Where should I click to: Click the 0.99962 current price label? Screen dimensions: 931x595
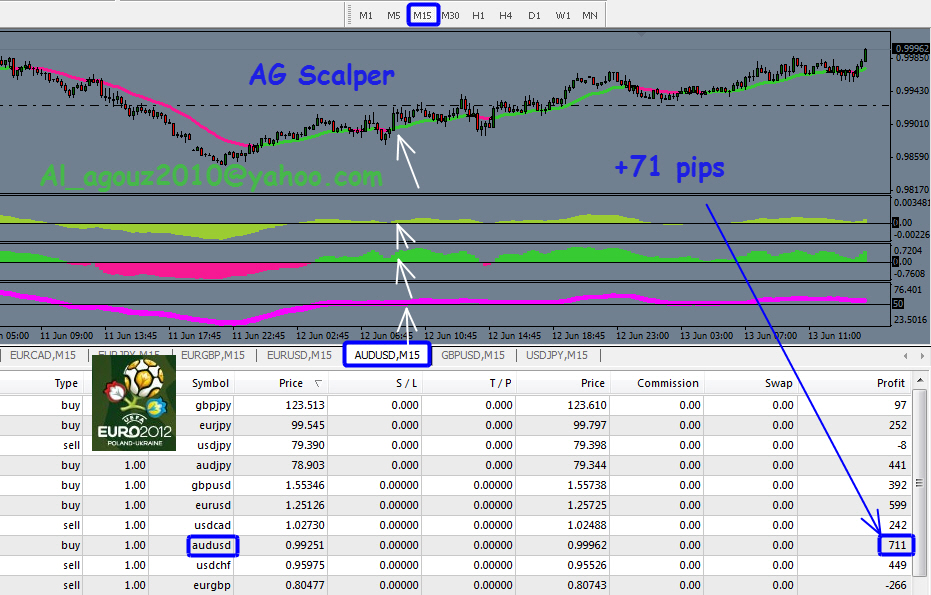pos(911,48)
